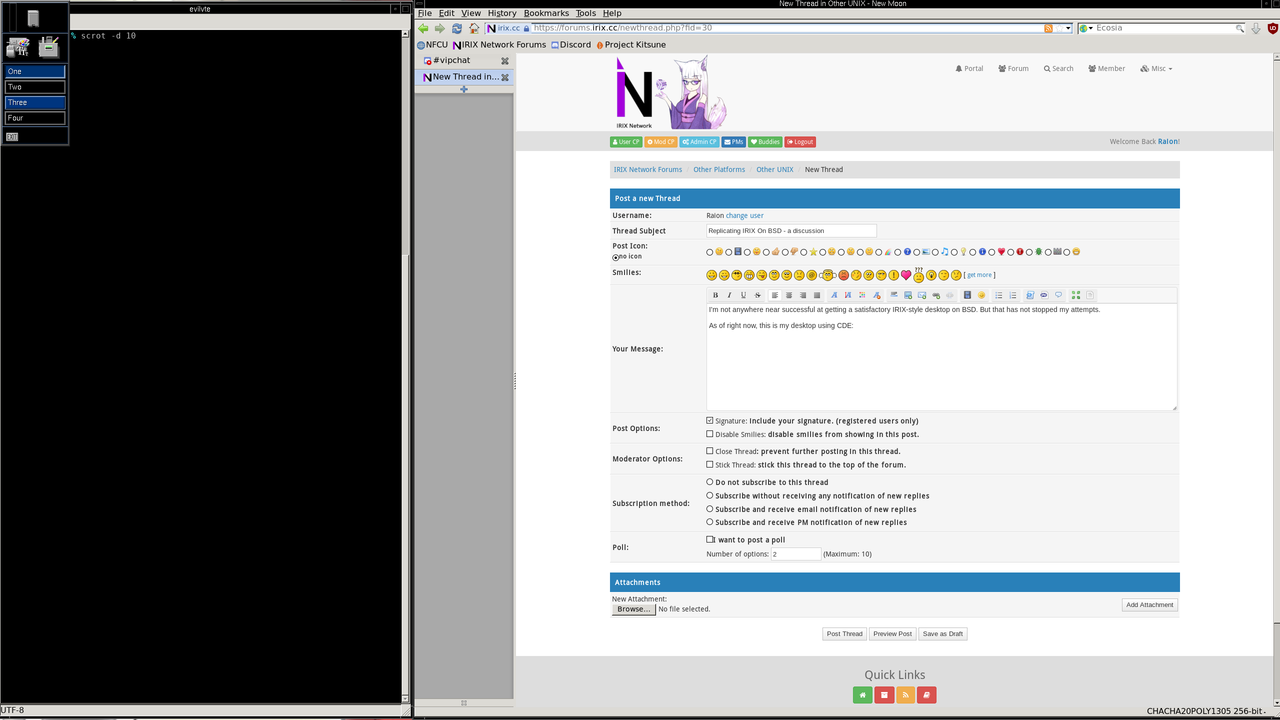The height and width of the screenshot is (720, 1280).
Task: Open get more smilies link
Action: click(980, 275)
